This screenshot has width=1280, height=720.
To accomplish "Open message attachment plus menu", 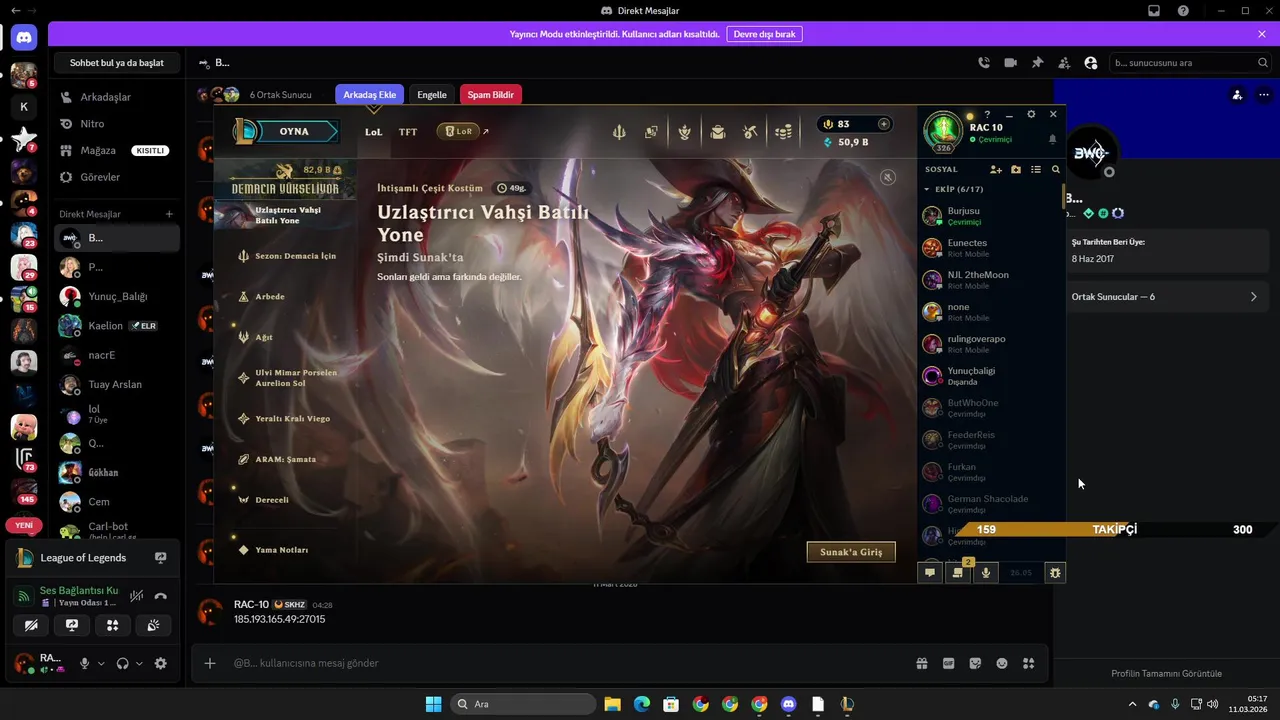I will (x=210, y=663).
